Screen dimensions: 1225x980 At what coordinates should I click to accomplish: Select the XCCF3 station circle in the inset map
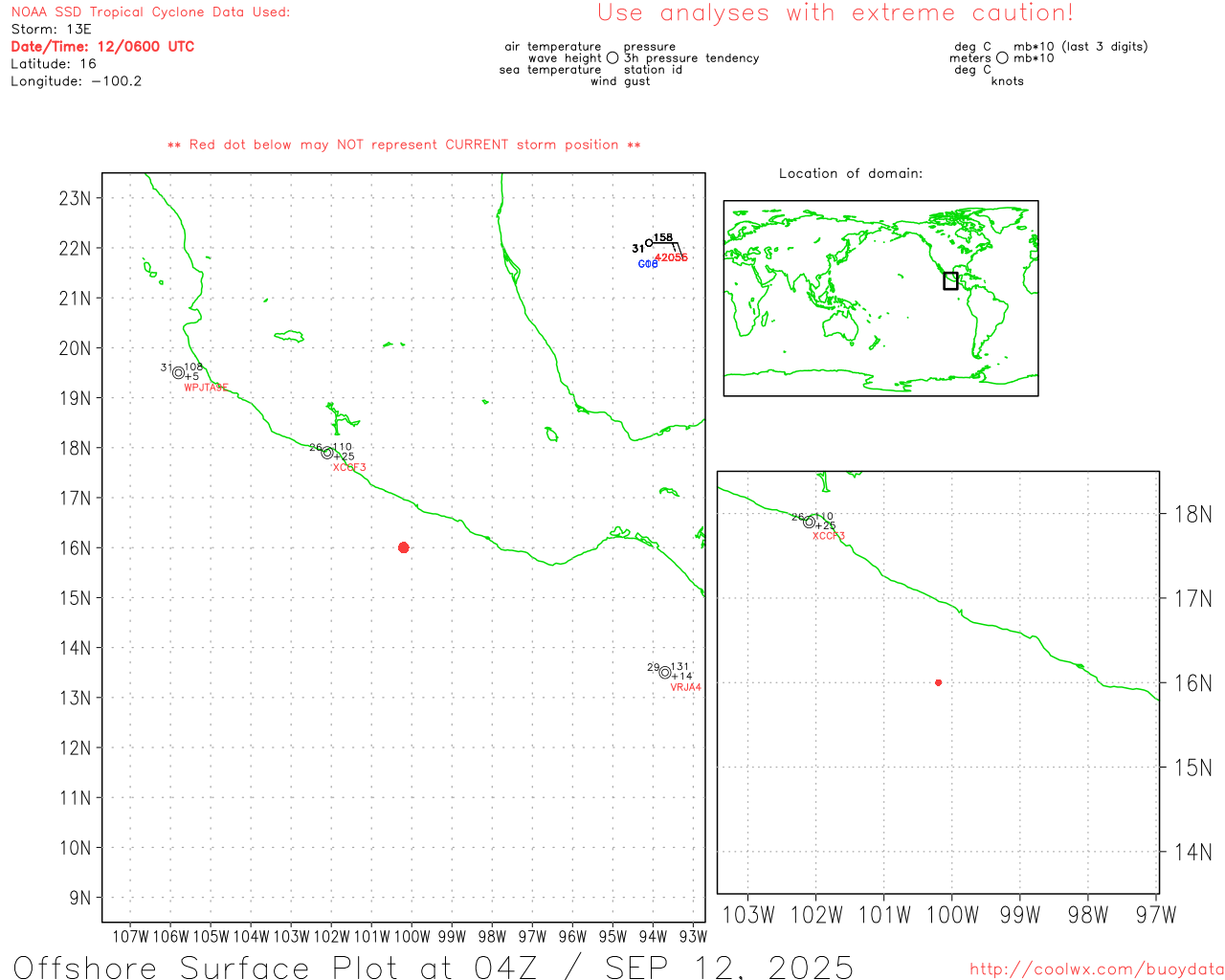pos(810,522)
